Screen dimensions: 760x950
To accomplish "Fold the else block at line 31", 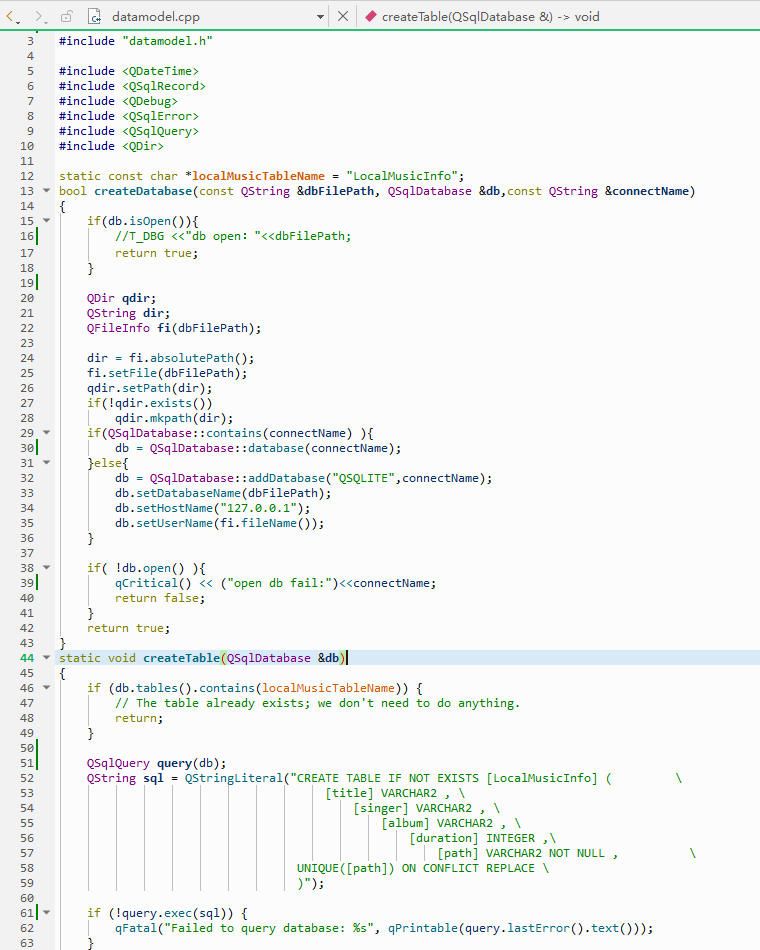I will [x=46, y=463].
